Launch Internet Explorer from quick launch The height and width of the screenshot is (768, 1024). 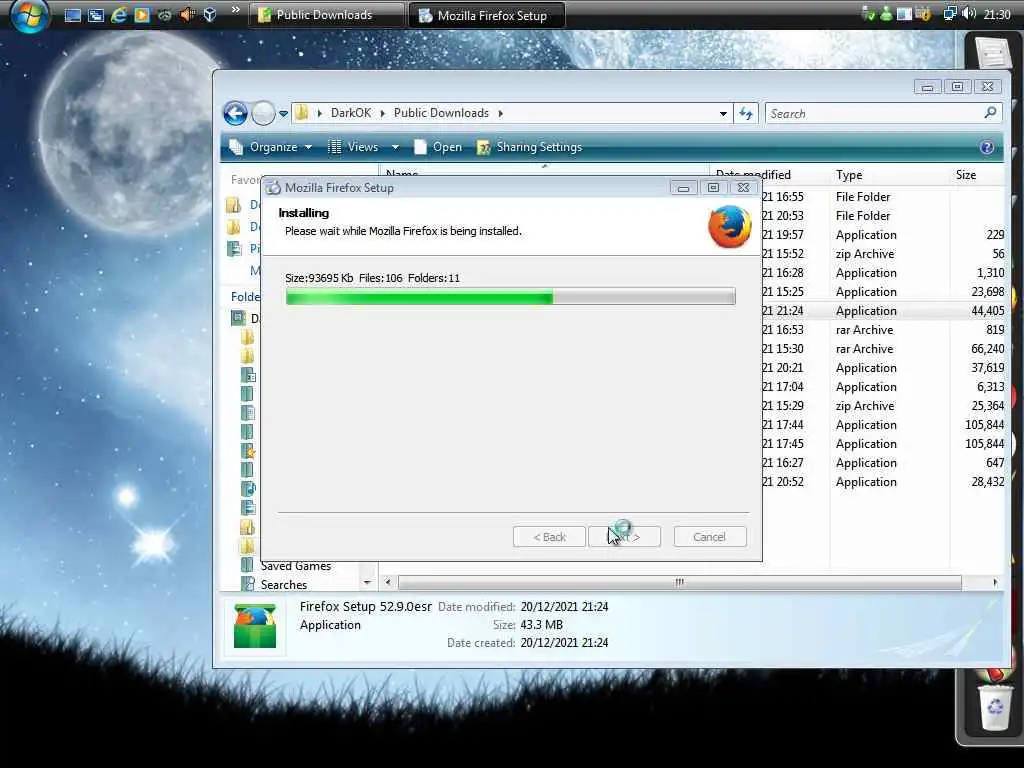[x=119, y=15]
